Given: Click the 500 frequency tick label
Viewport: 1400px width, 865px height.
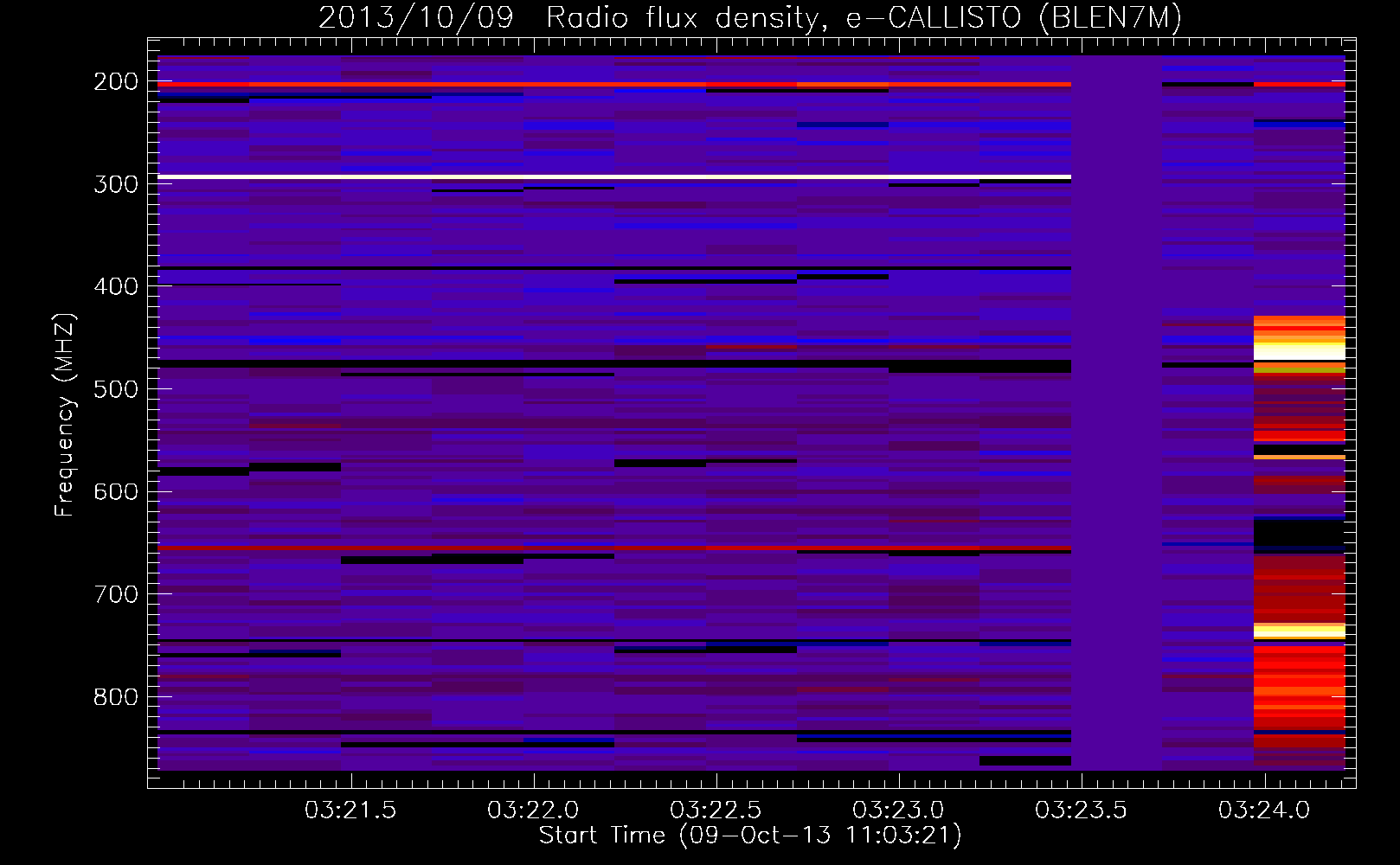Looking at the screenshot, I should click(115, 389).
